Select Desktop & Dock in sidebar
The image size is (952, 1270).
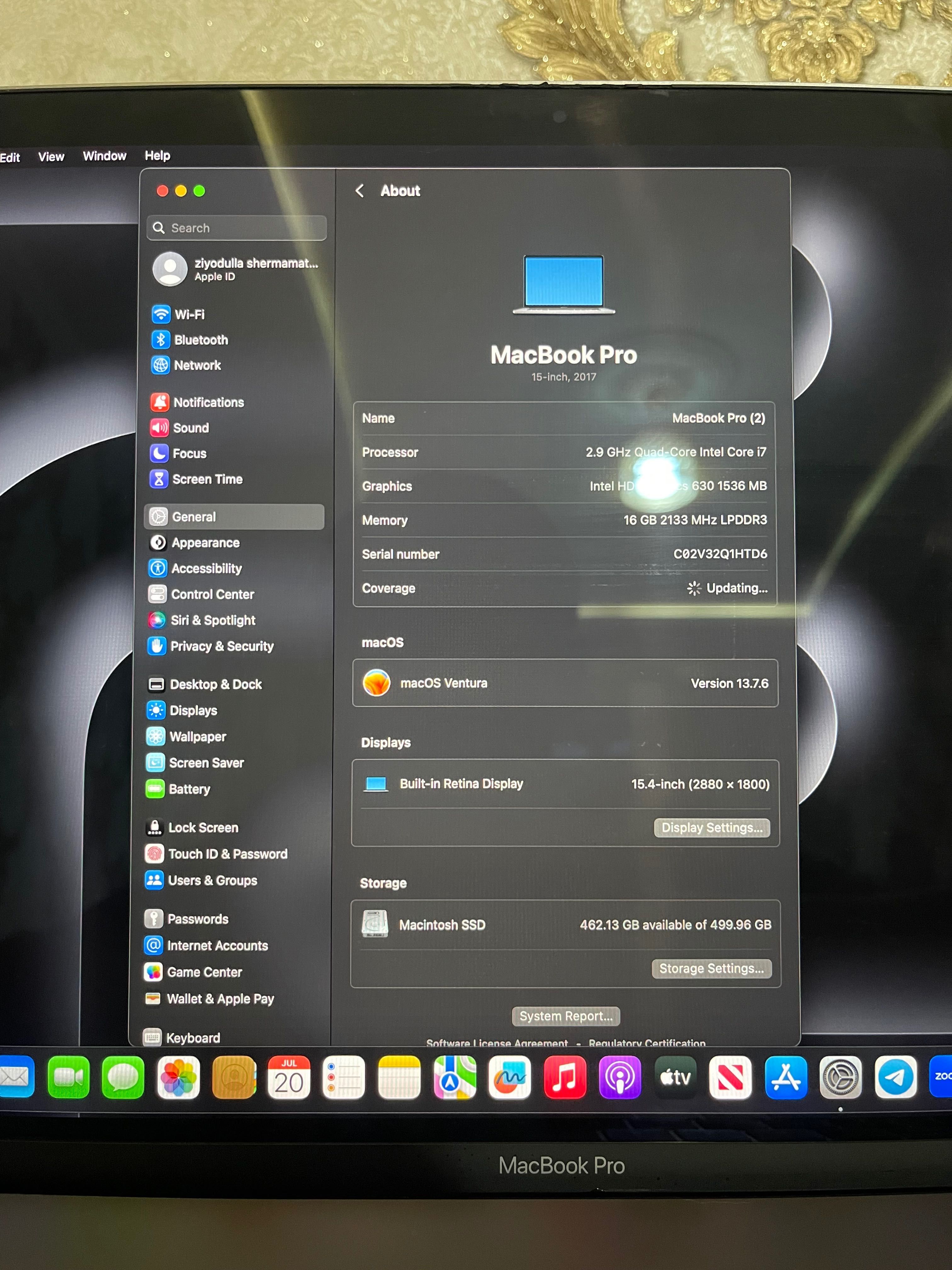coord(205,684)
